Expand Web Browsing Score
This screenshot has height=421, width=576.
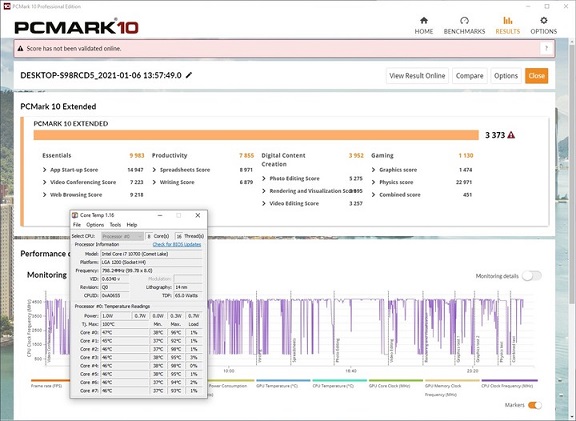(x=44, y=195)
